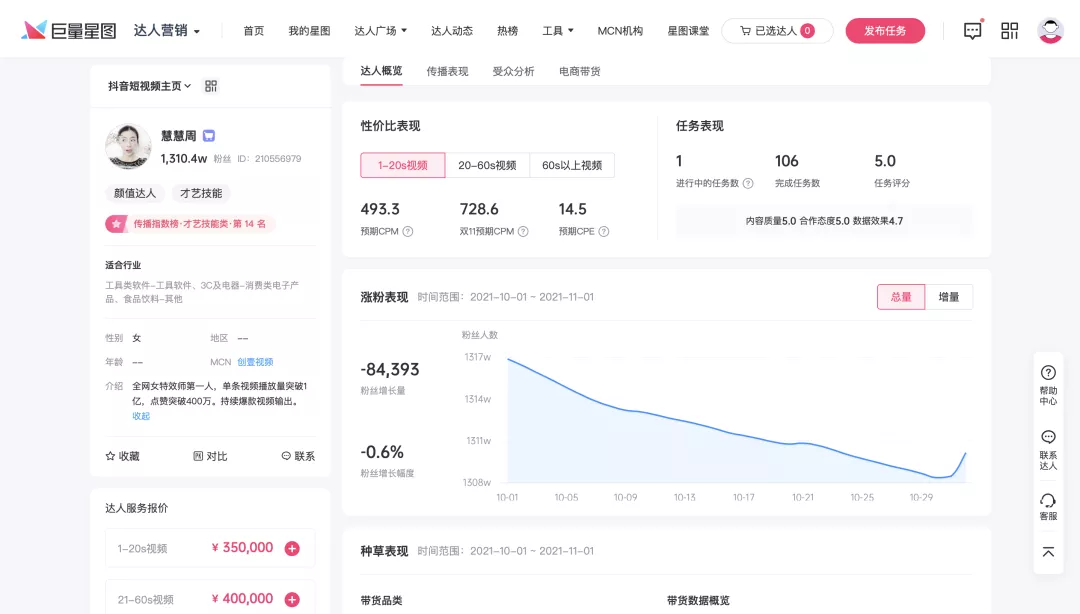
Task: Open 热榜 from the top navigation
Action: (x=506, y=30)
